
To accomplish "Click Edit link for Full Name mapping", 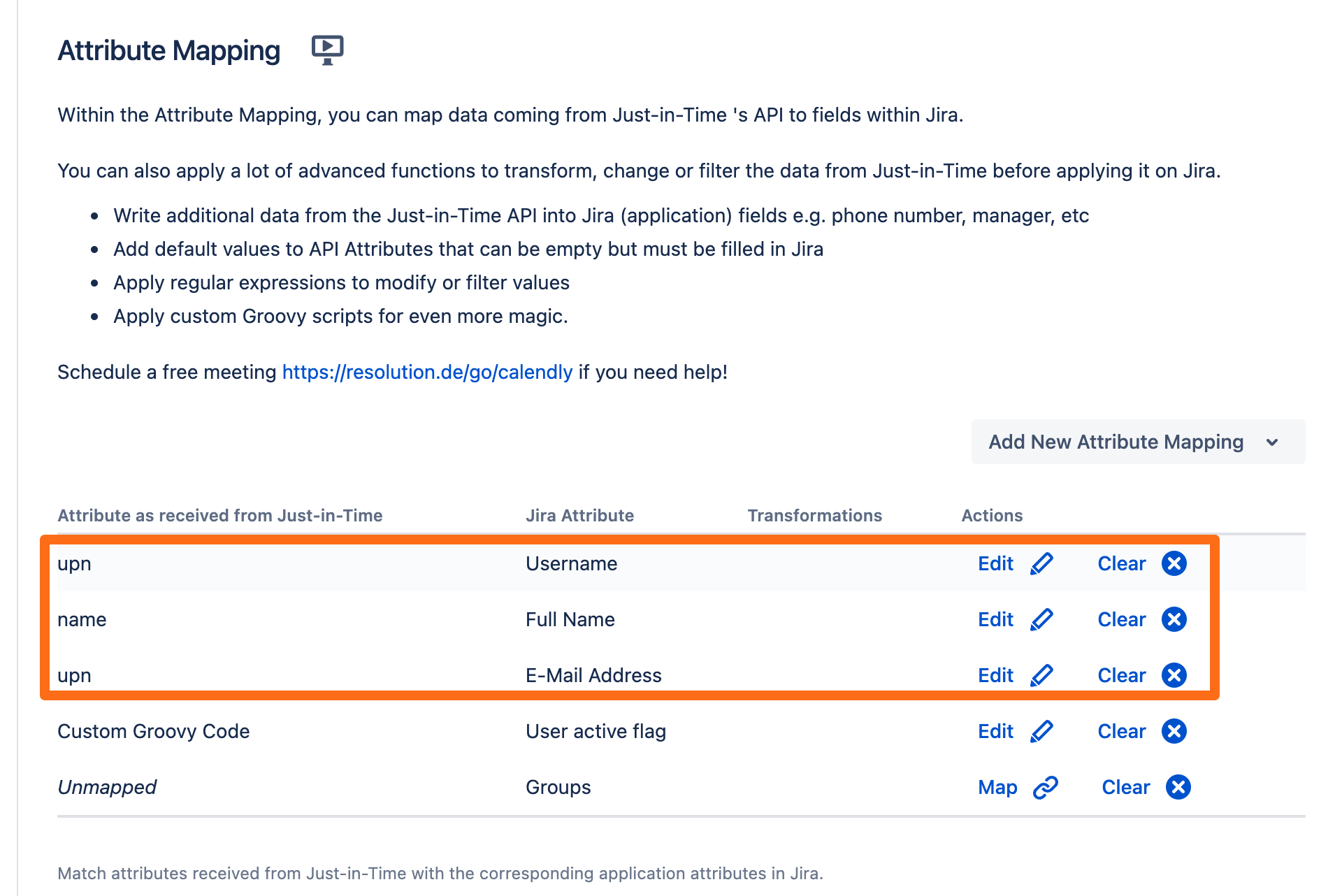I will point(995,619).
